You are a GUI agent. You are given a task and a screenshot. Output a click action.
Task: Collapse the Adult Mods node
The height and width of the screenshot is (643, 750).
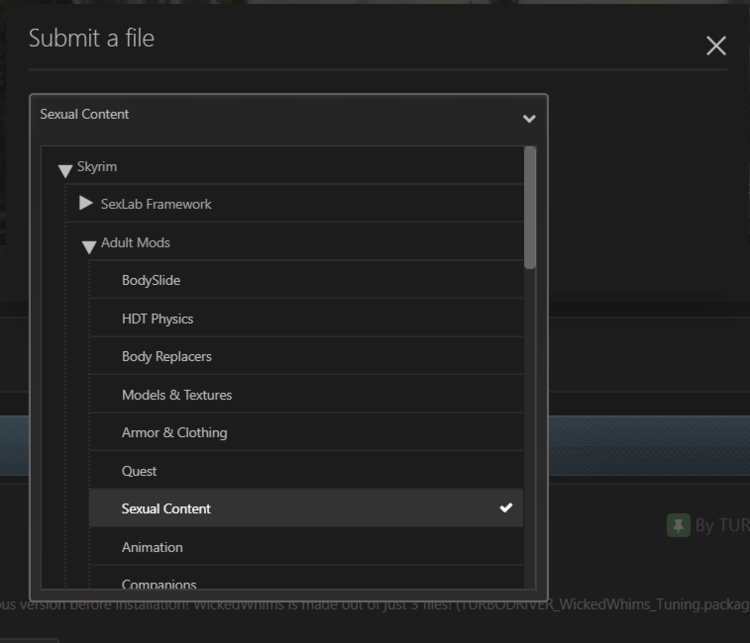pyautogui.click(x=89, y=246)
